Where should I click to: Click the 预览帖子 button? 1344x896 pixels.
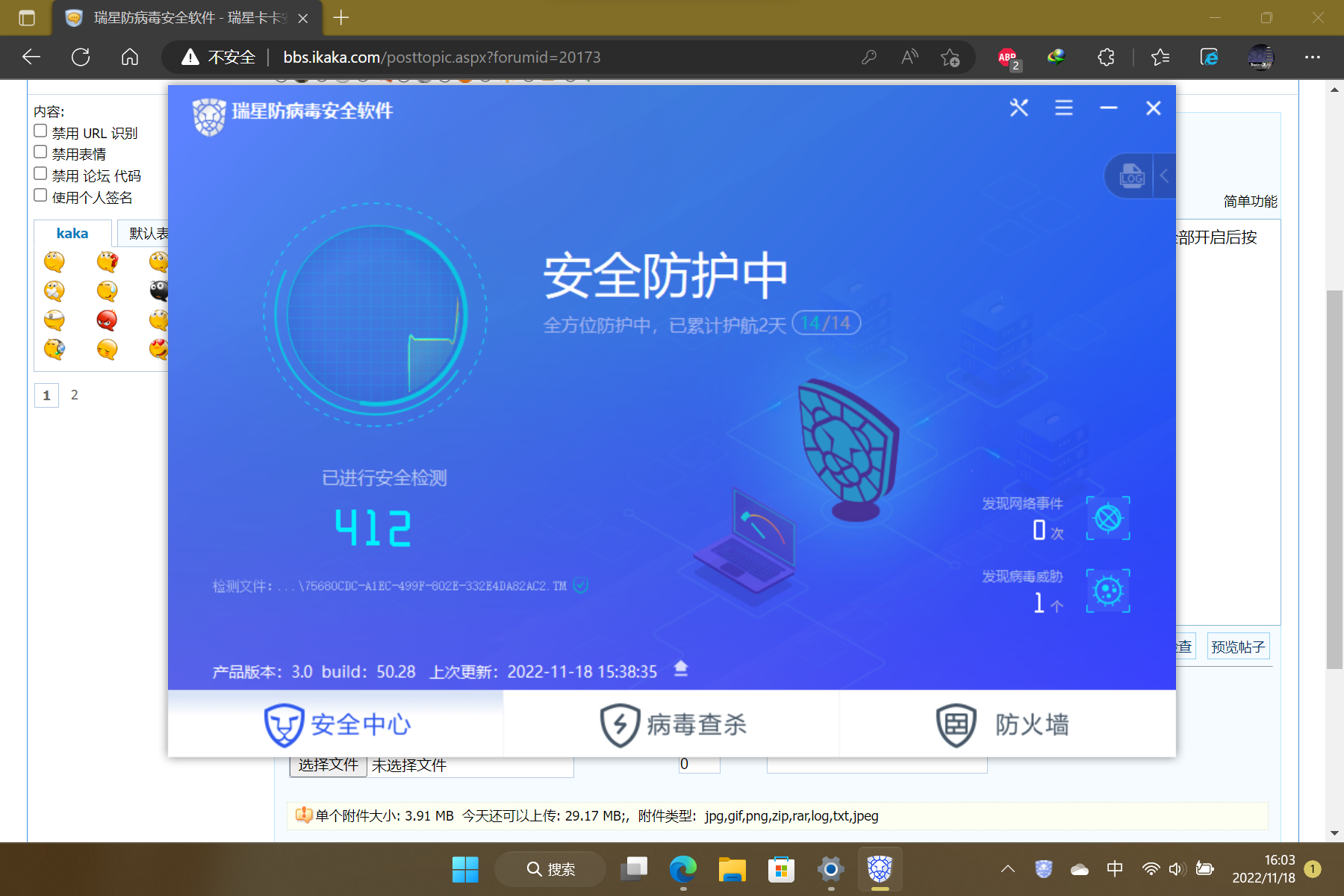pyautogui.click(x=1238, y=647)
